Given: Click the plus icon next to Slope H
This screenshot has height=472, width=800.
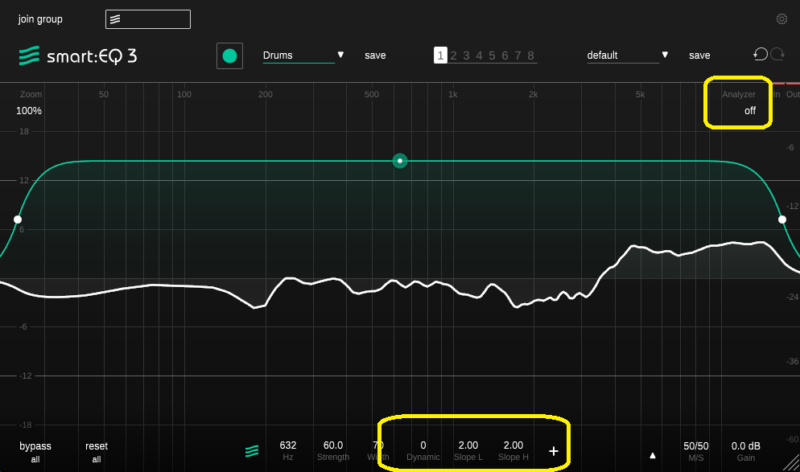Looking at the screenshot, I should pos(553,450).
